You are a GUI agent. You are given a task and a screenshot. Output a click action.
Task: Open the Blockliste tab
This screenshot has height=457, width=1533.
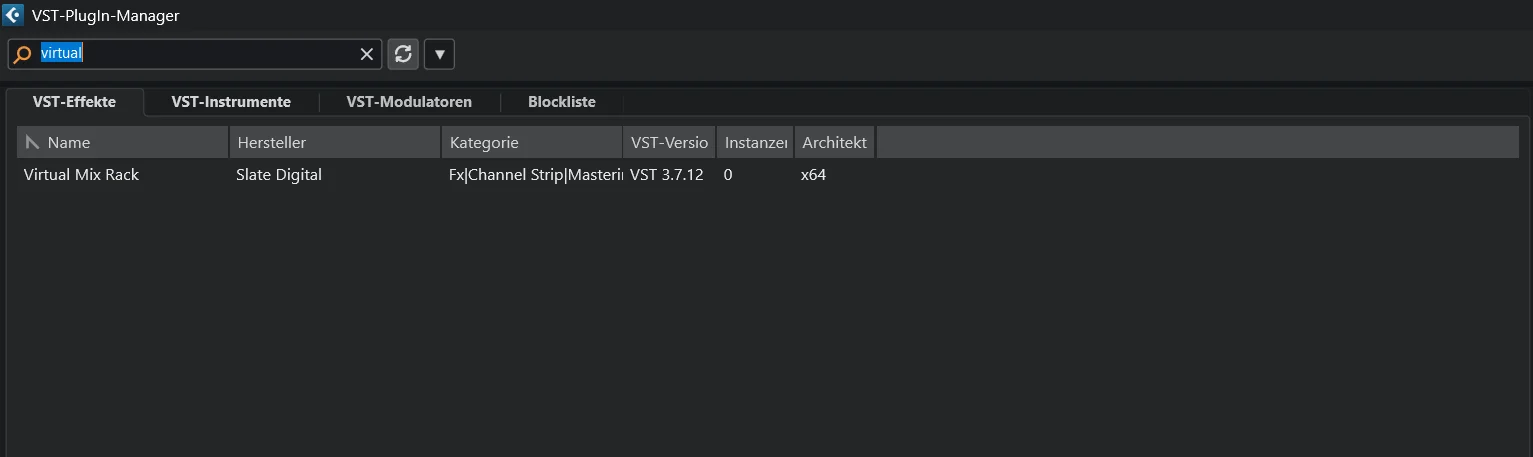coord(562,102)
